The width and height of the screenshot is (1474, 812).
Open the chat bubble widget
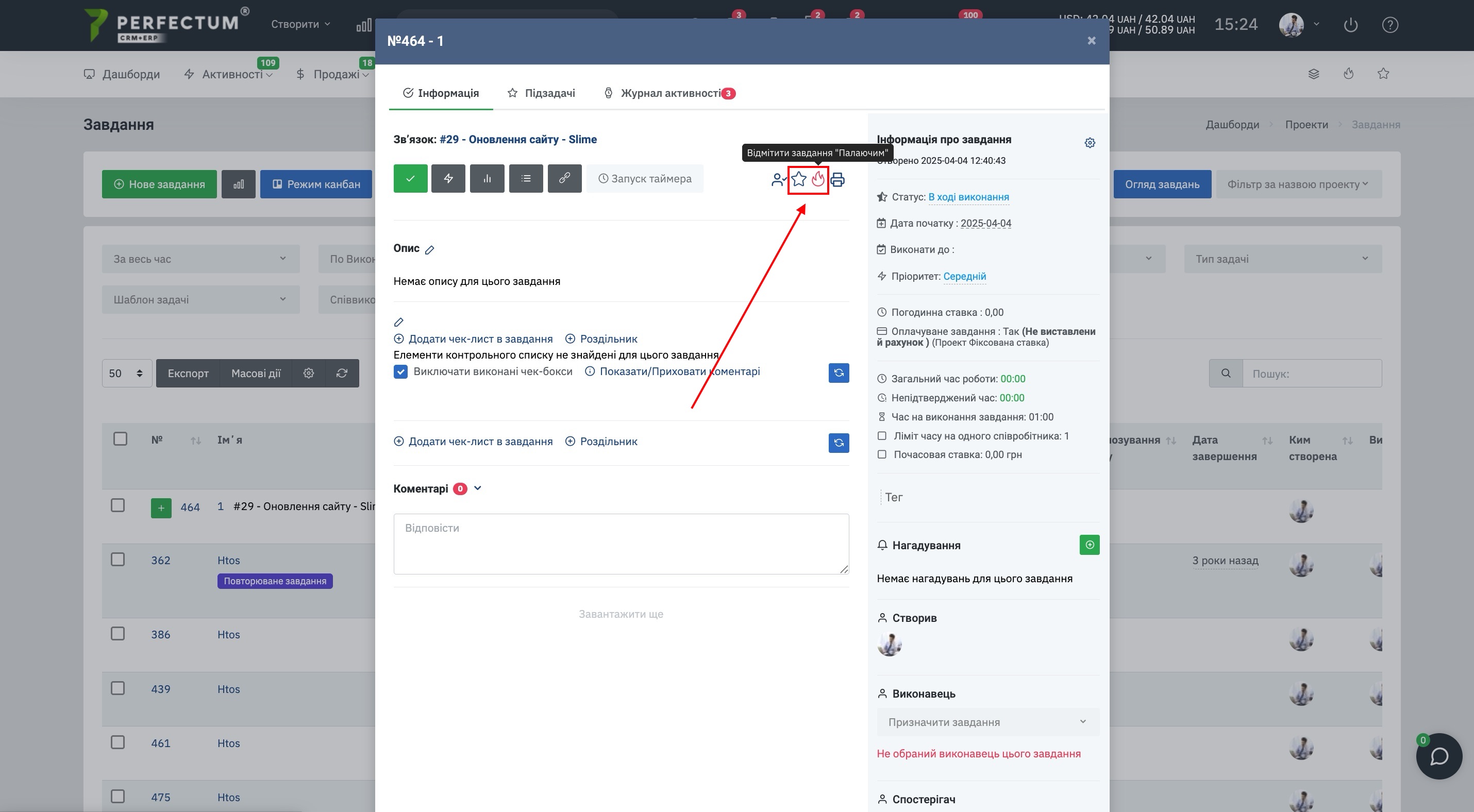(1438, 756)
